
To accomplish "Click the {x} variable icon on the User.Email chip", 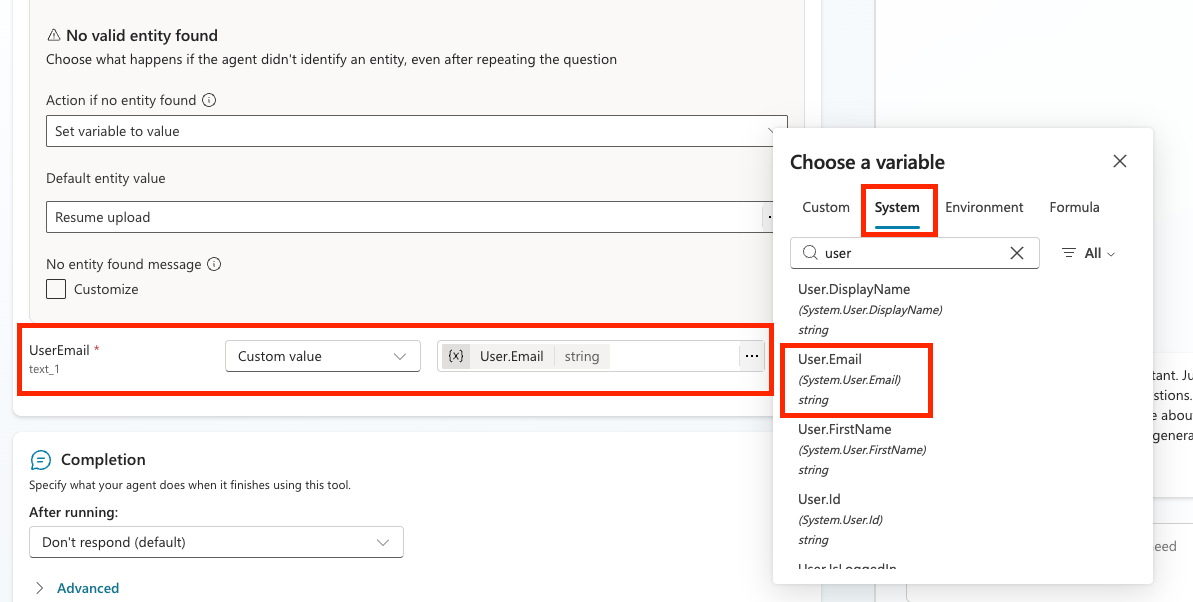I will point(456,356).
